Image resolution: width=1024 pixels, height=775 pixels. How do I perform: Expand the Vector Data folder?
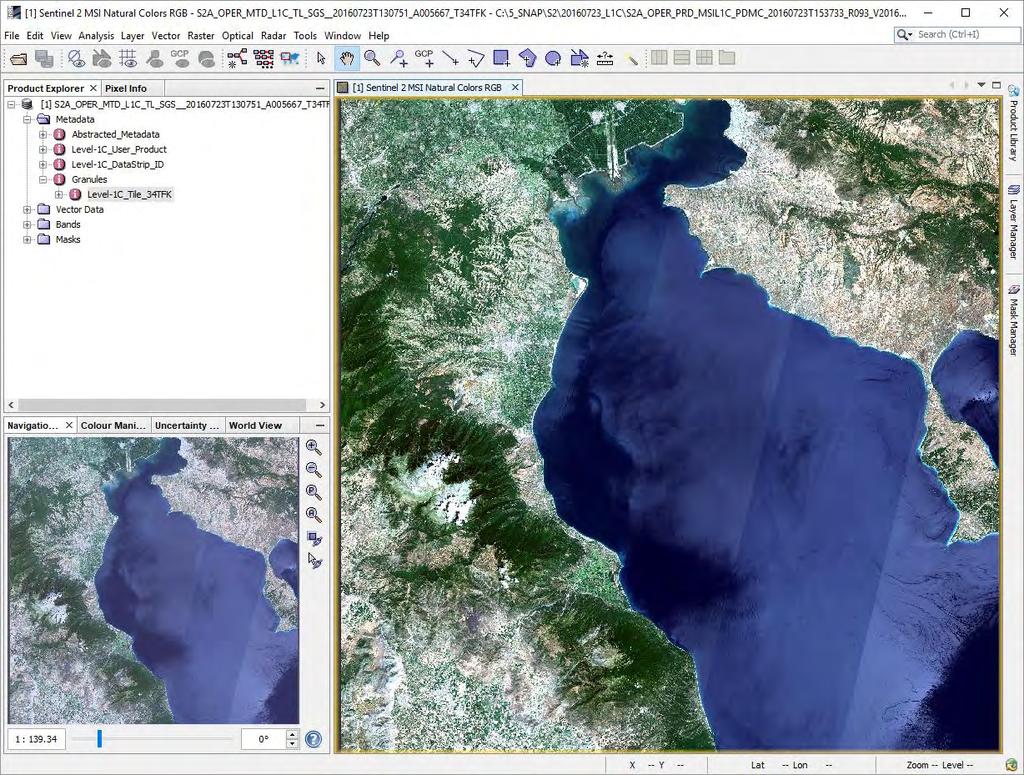pos(27,210)
